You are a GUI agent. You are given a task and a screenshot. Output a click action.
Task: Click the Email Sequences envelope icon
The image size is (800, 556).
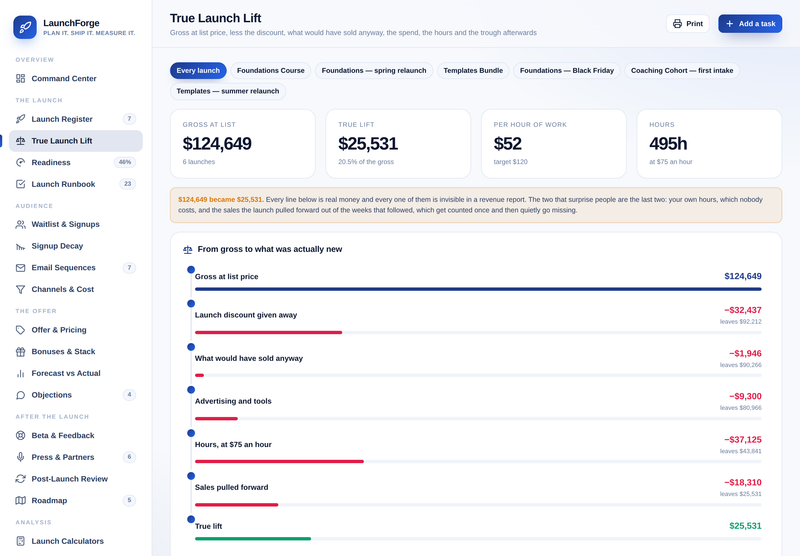20,268
